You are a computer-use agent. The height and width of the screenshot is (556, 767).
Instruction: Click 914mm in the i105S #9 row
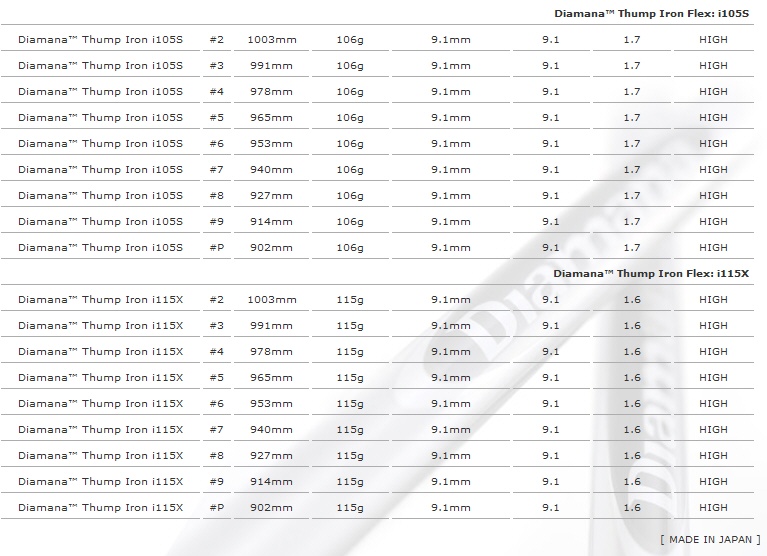(x=271, y=222)
